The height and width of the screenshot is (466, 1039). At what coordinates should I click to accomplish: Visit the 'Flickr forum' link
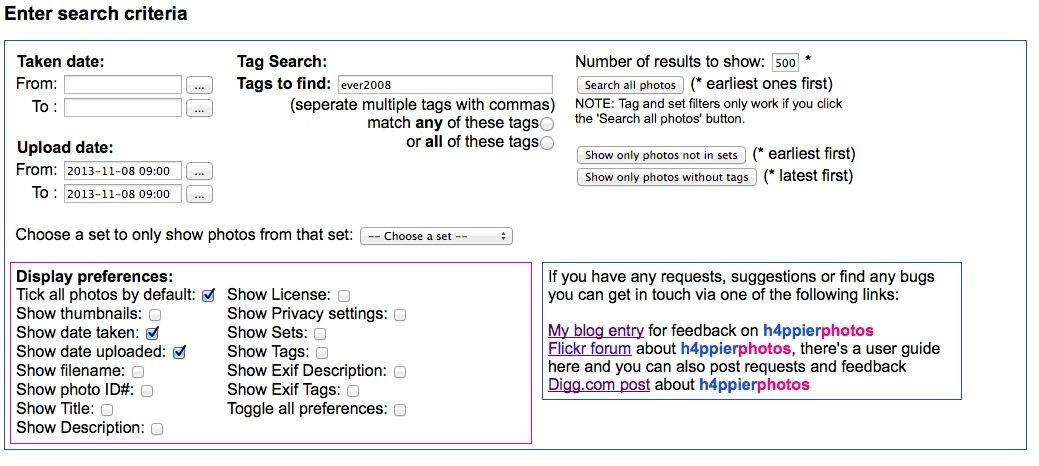tap(590, 349)
